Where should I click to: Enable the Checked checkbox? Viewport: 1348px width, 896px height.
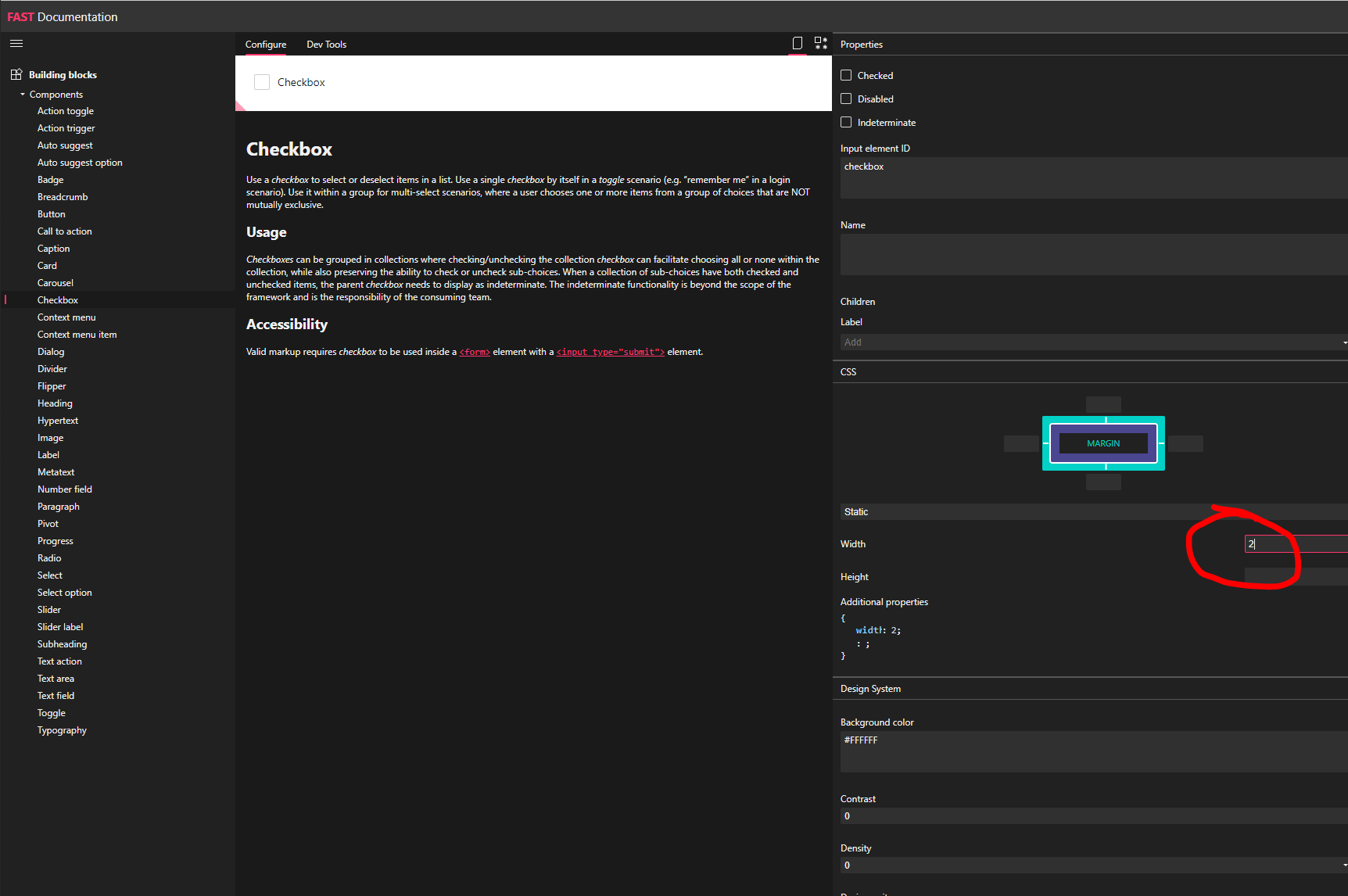(x=845, y=74)
